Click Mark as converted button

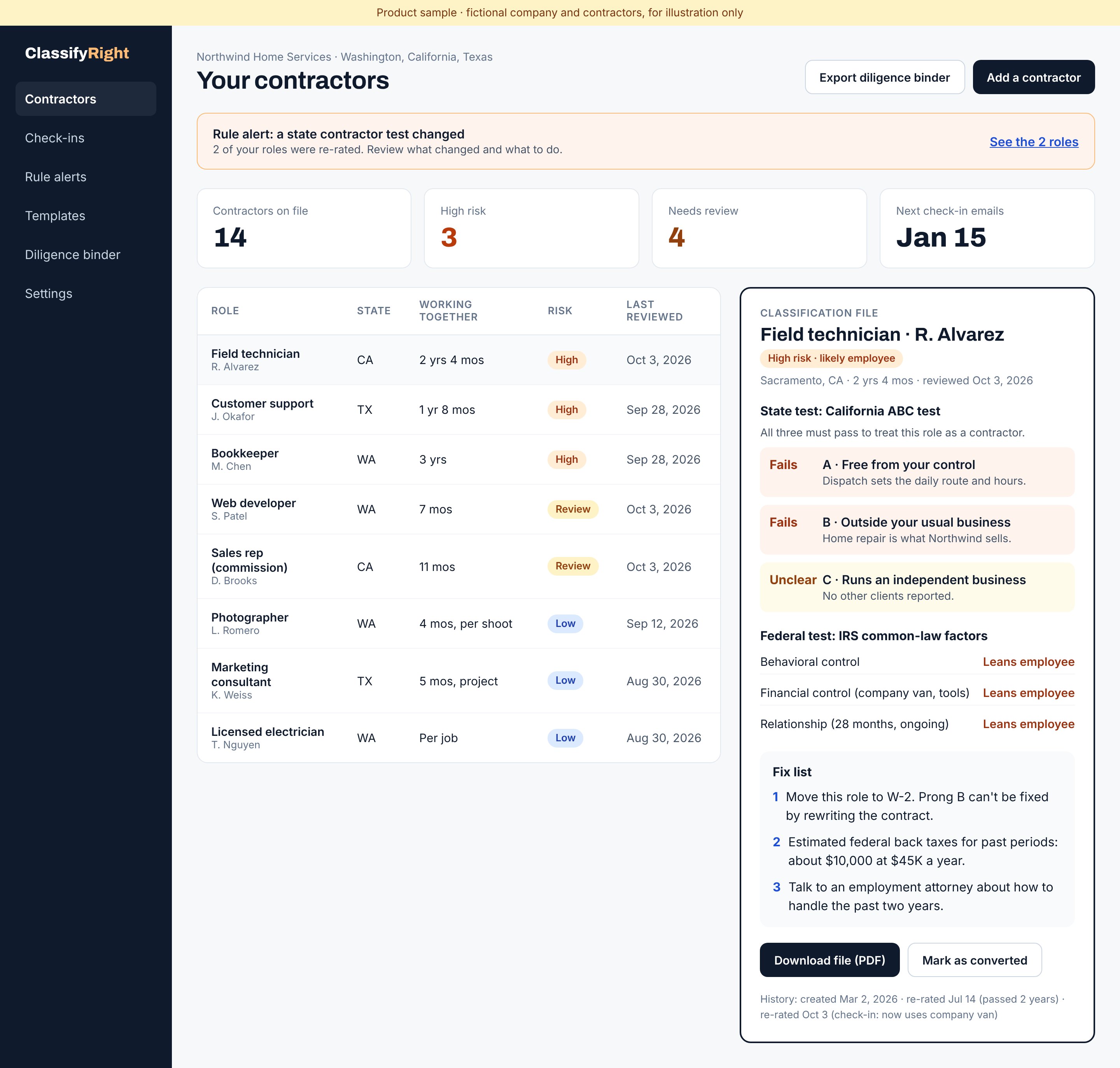click(974, 960)
